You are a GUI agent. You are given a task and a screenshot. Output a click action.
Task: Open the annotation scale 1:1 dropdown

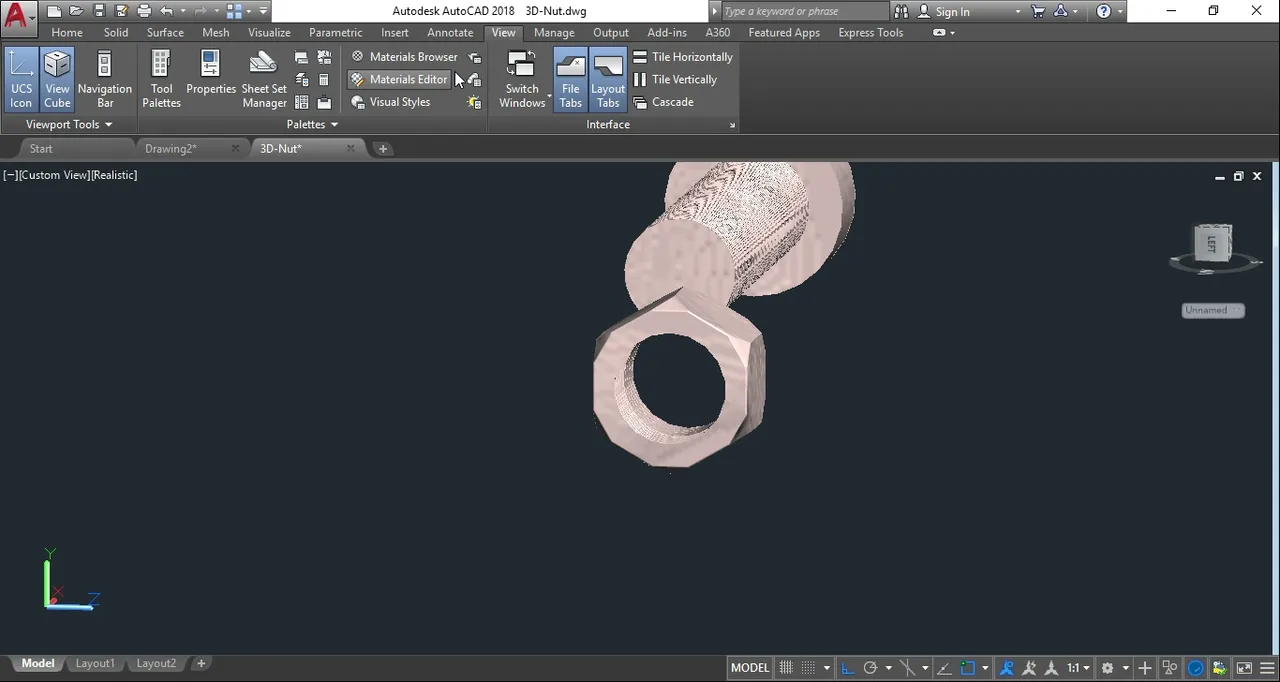(x=1078, y=668)
